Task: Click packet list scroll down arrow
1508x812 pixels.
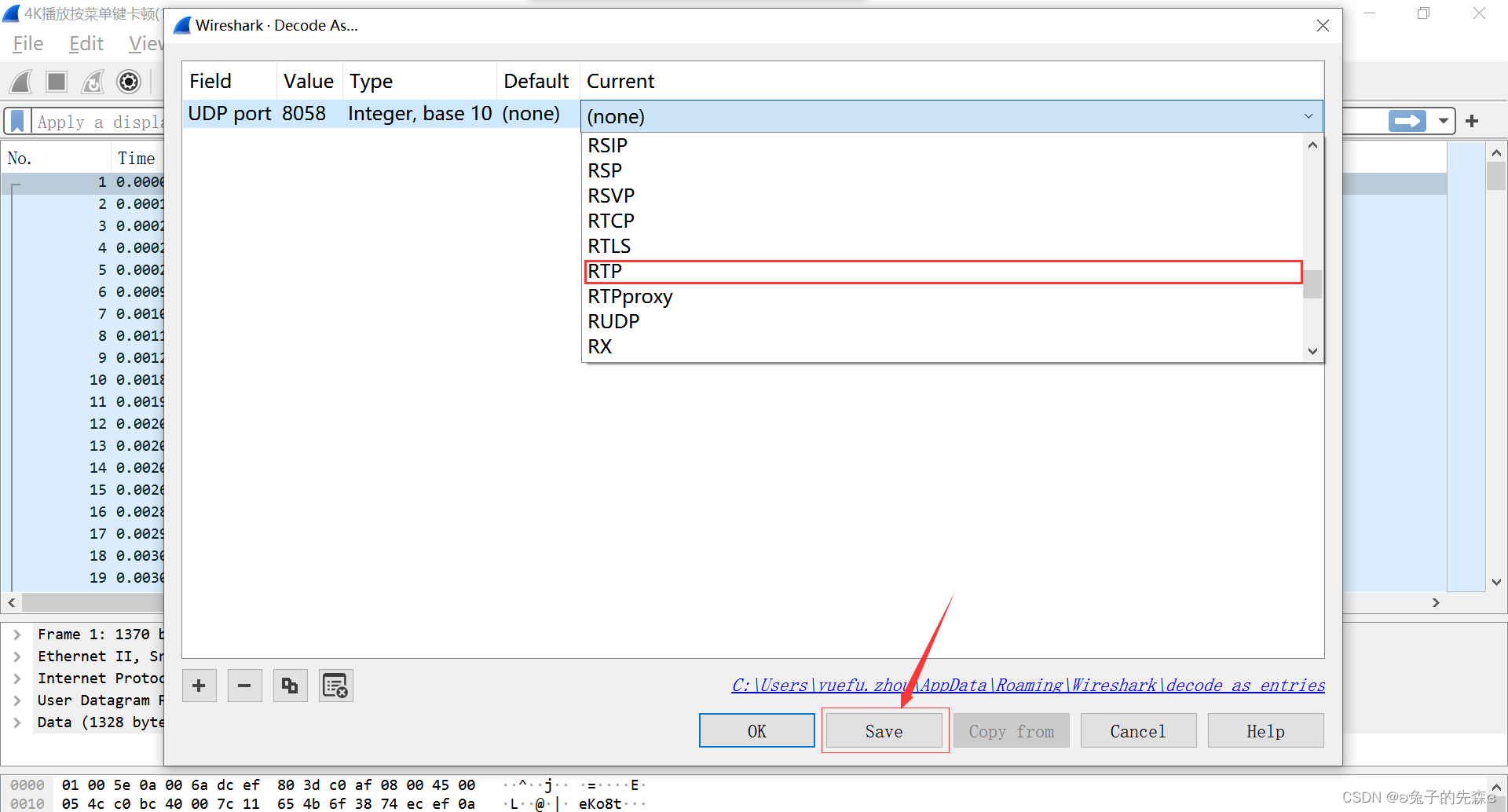Action: pos(1496,582)
